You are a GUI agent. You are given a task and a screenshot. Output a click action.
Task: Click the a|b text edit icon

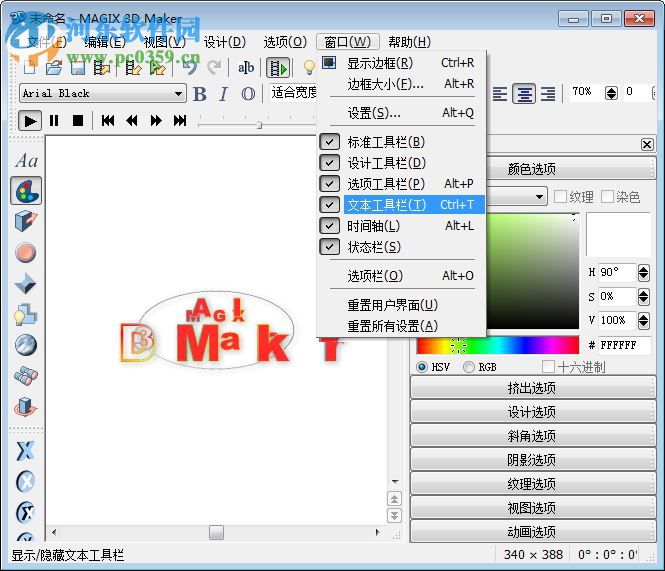(x=246, y=67)
